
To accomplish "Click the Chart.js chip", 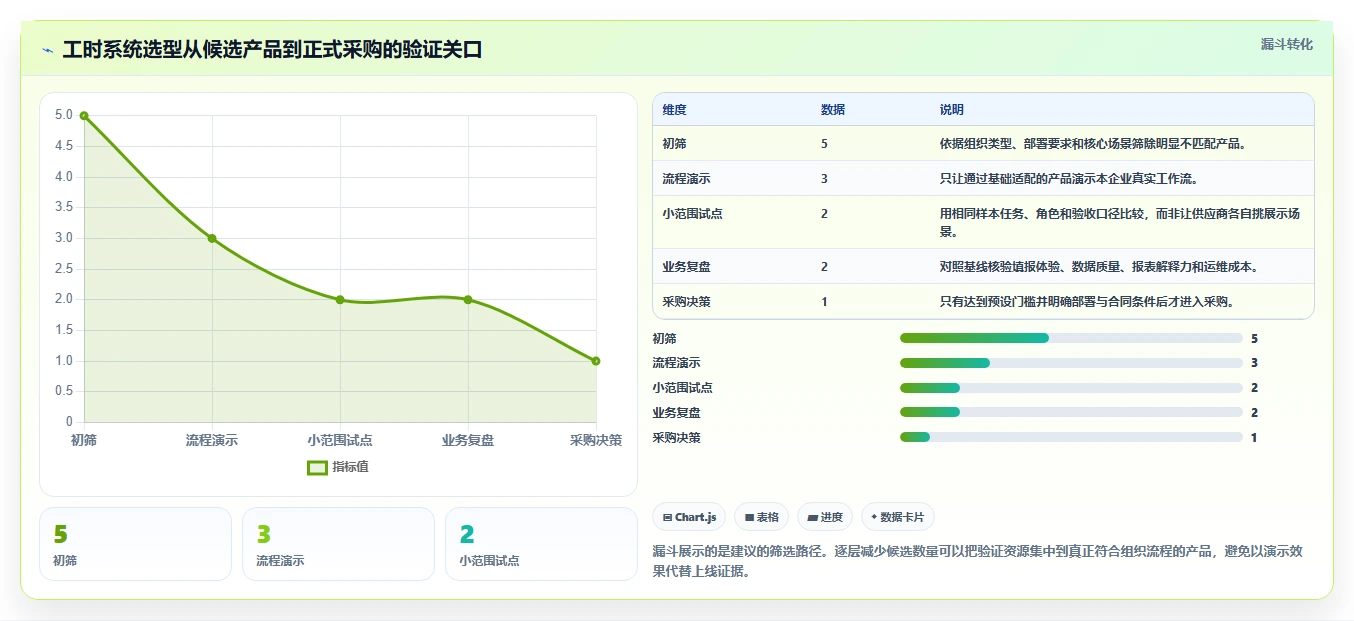I will [689, 517].
